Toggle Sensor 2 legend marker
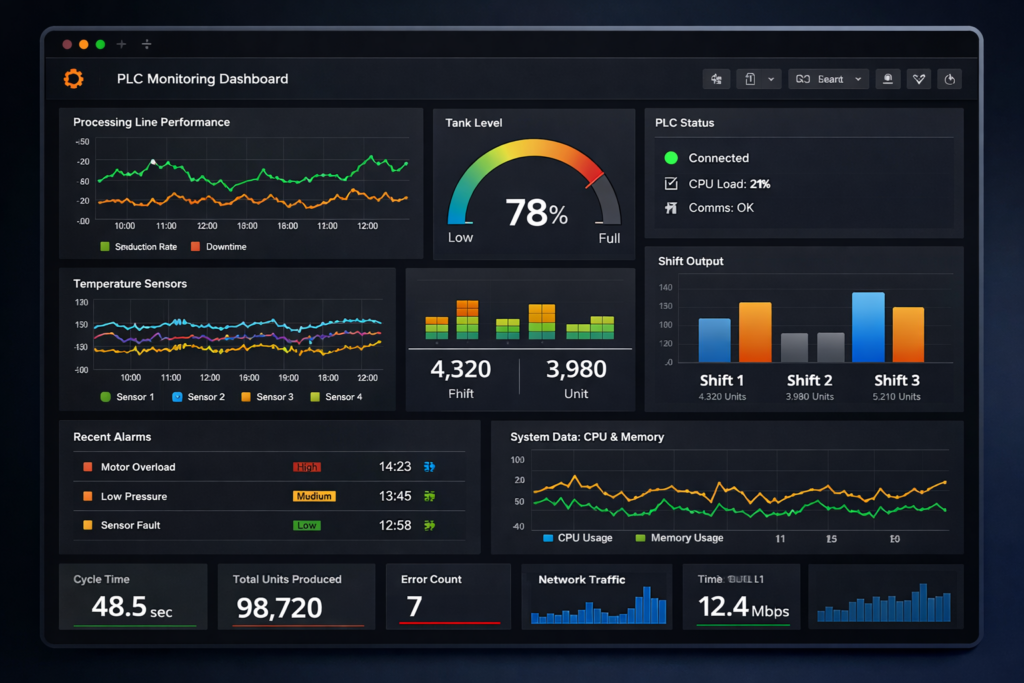The width and height of the screenshot is (1024, 683). [x=177, y=396]
